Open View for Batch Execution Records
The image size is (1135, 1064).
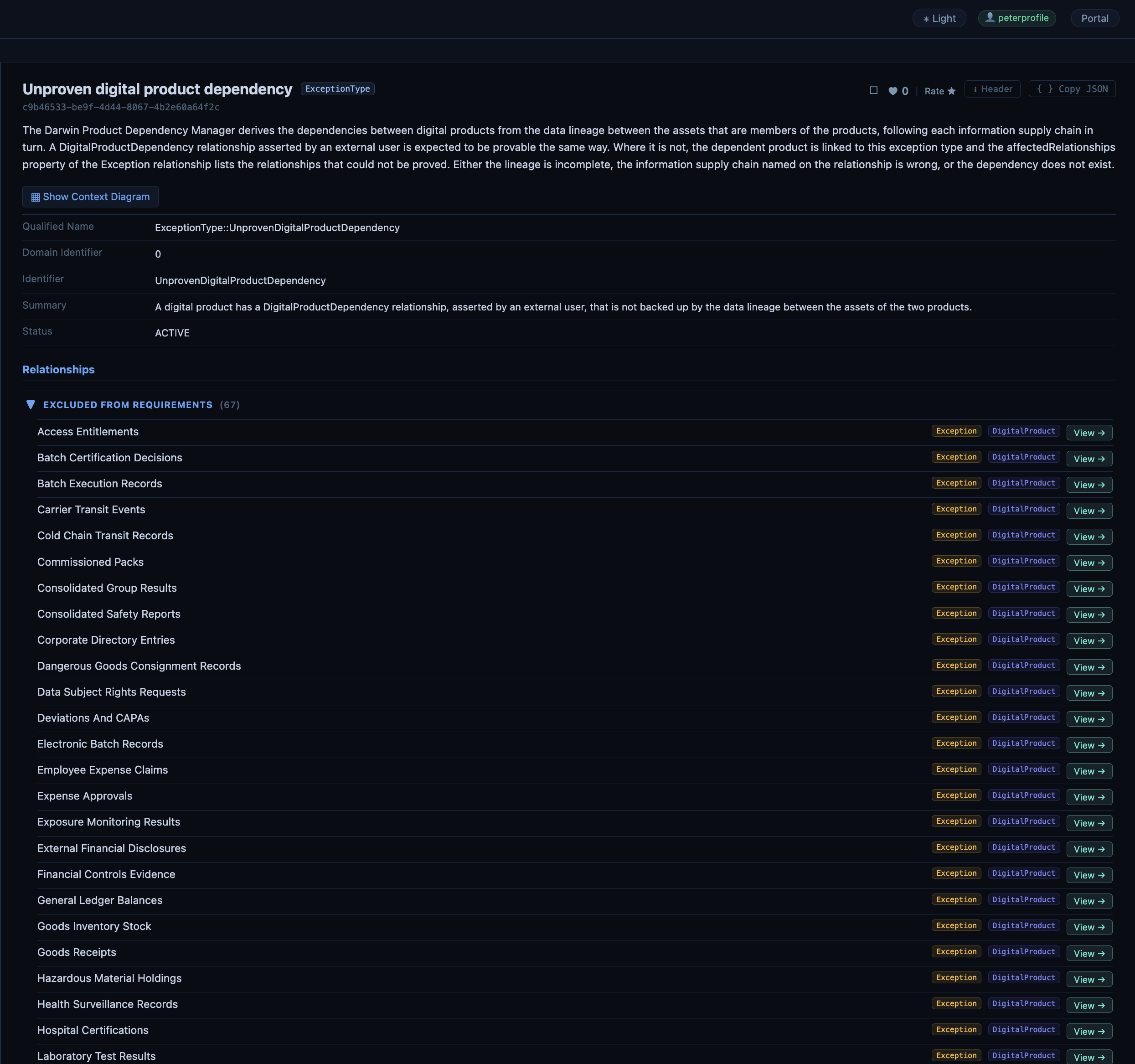click(x=1089, y=485)
